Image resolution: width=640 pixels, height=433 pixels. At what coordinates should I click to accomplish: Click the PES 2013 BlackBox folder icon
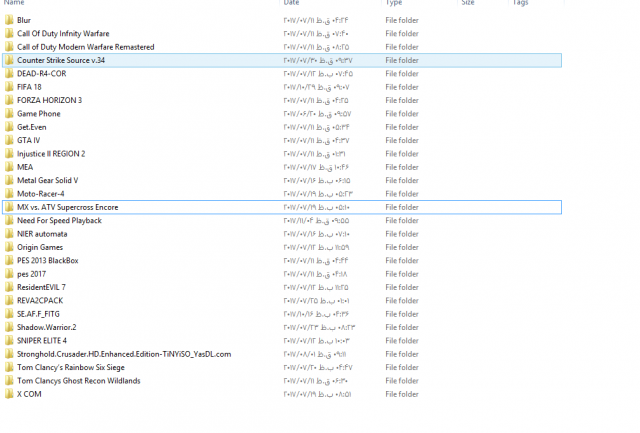tap(9, 260)
